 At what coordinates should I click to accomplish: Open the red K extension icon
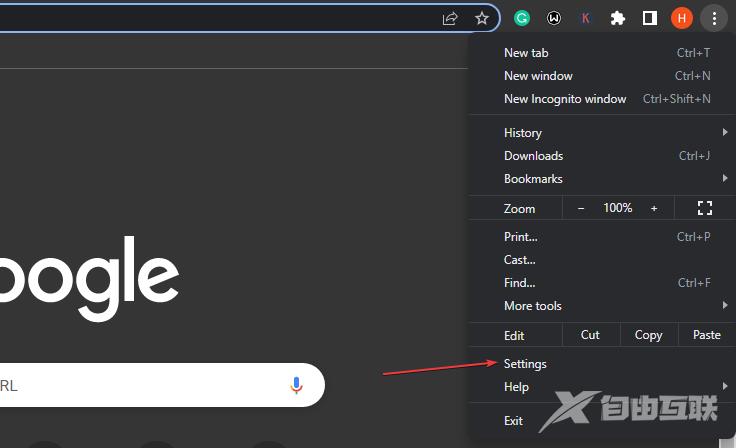click(x=585, y=18)
